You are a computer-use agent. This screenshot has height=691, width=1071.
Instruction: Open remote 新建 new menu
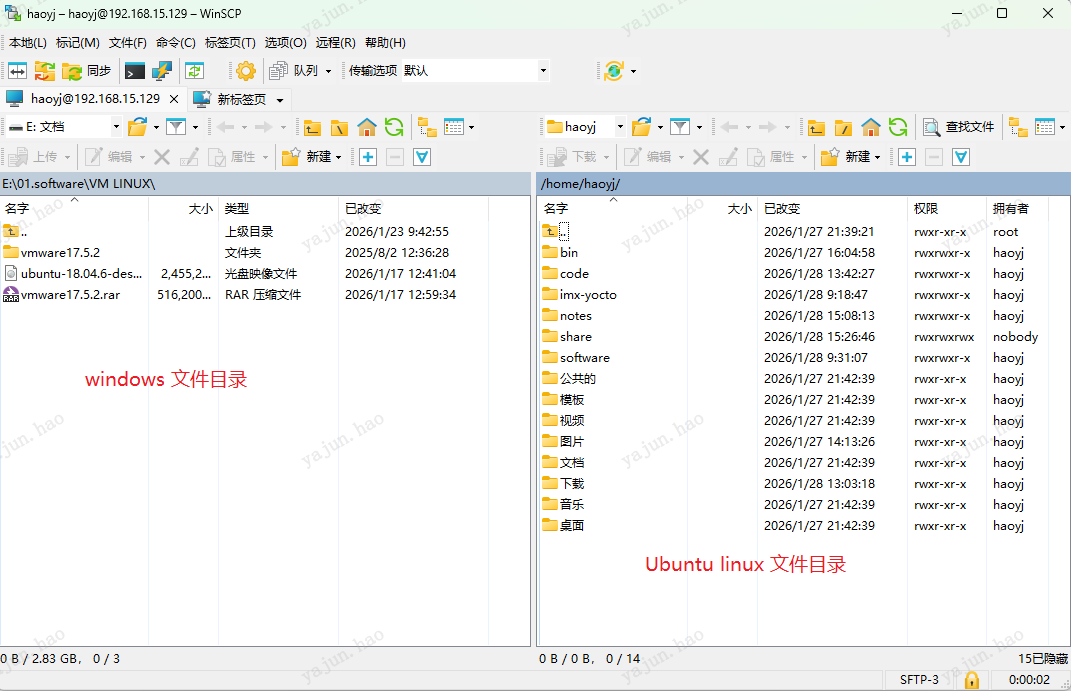(x=850, y=157)
